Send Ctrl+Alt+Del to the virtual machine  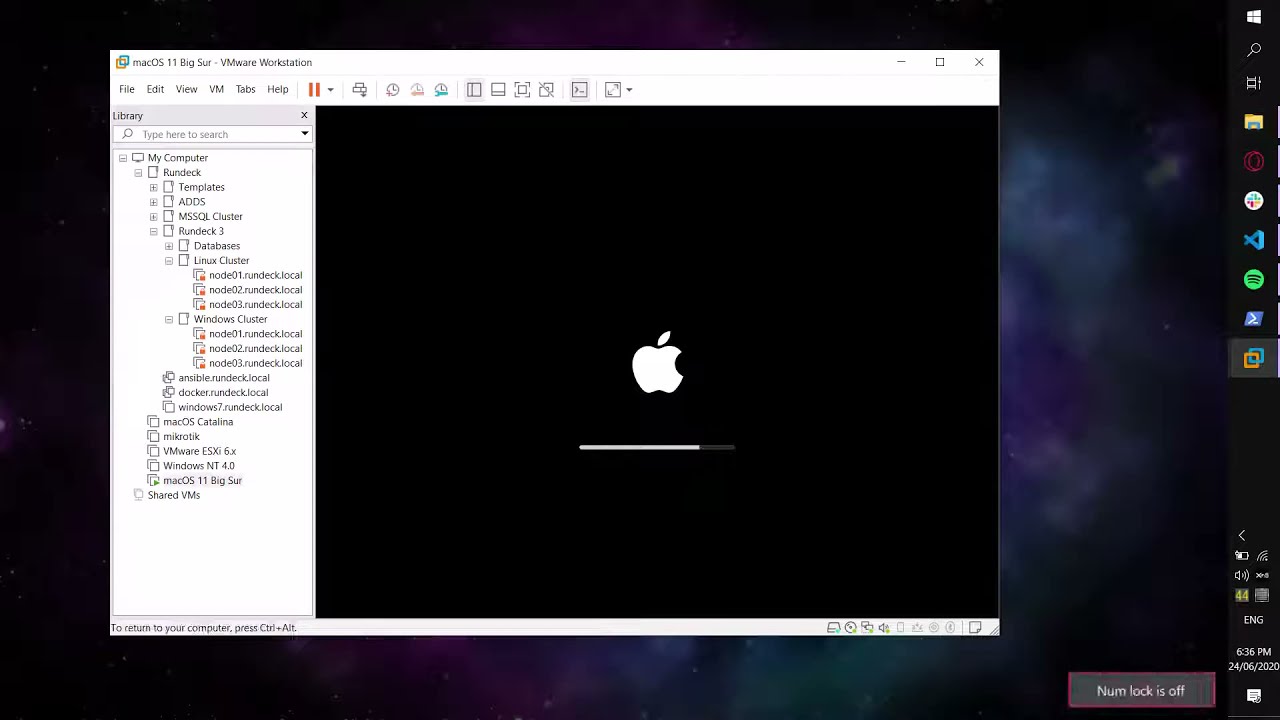point(360,90)
